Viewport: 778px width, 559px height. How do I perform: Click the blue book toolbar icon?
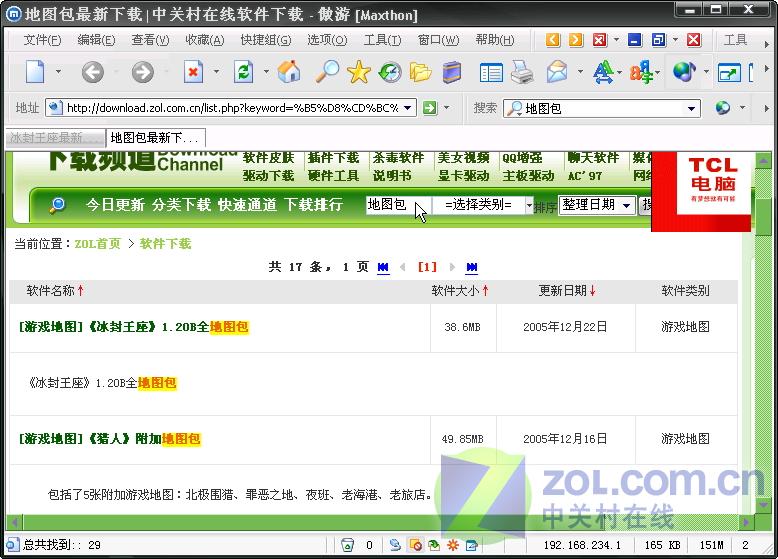click(452, 72)
